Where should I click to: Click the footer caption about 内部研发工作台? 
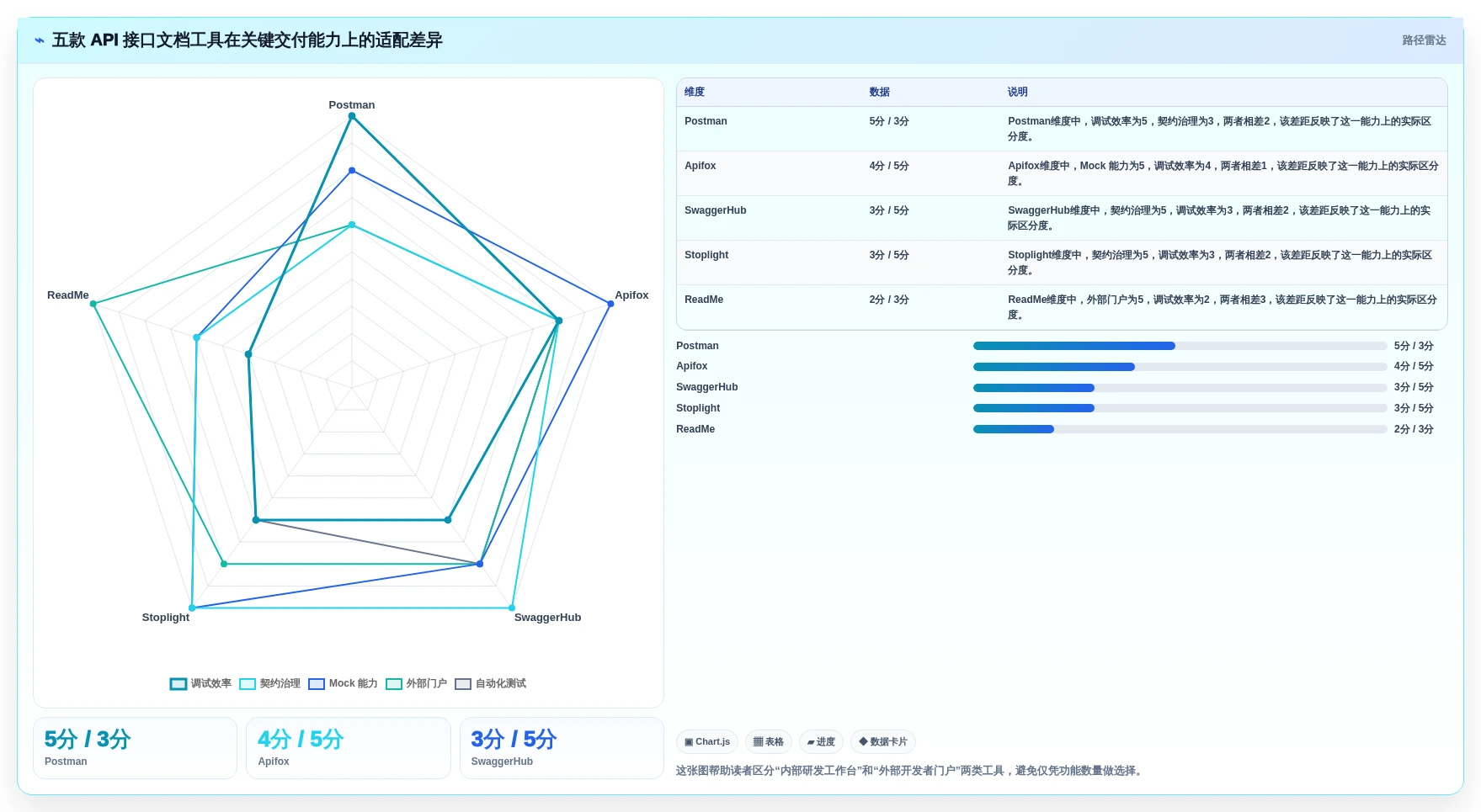(x=911, y=771)
